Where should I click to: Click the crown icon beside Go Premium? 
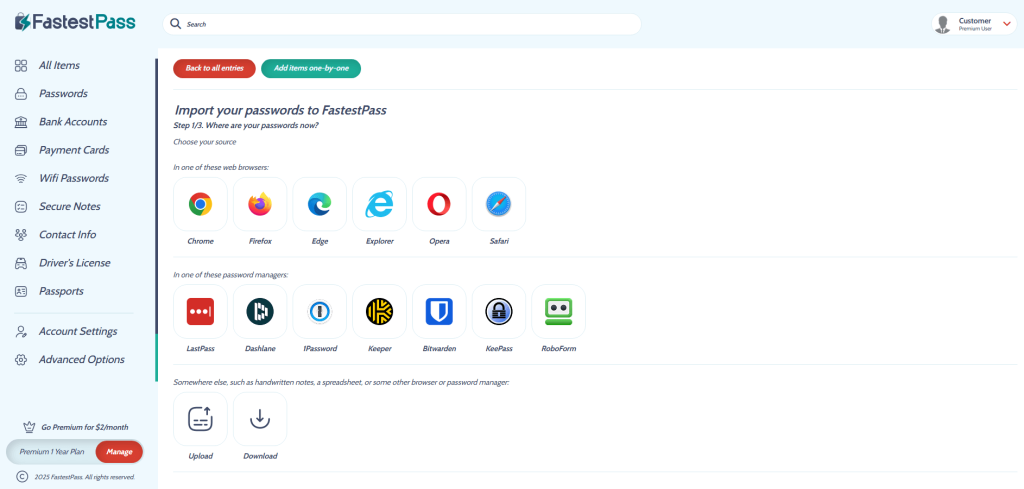29,427
